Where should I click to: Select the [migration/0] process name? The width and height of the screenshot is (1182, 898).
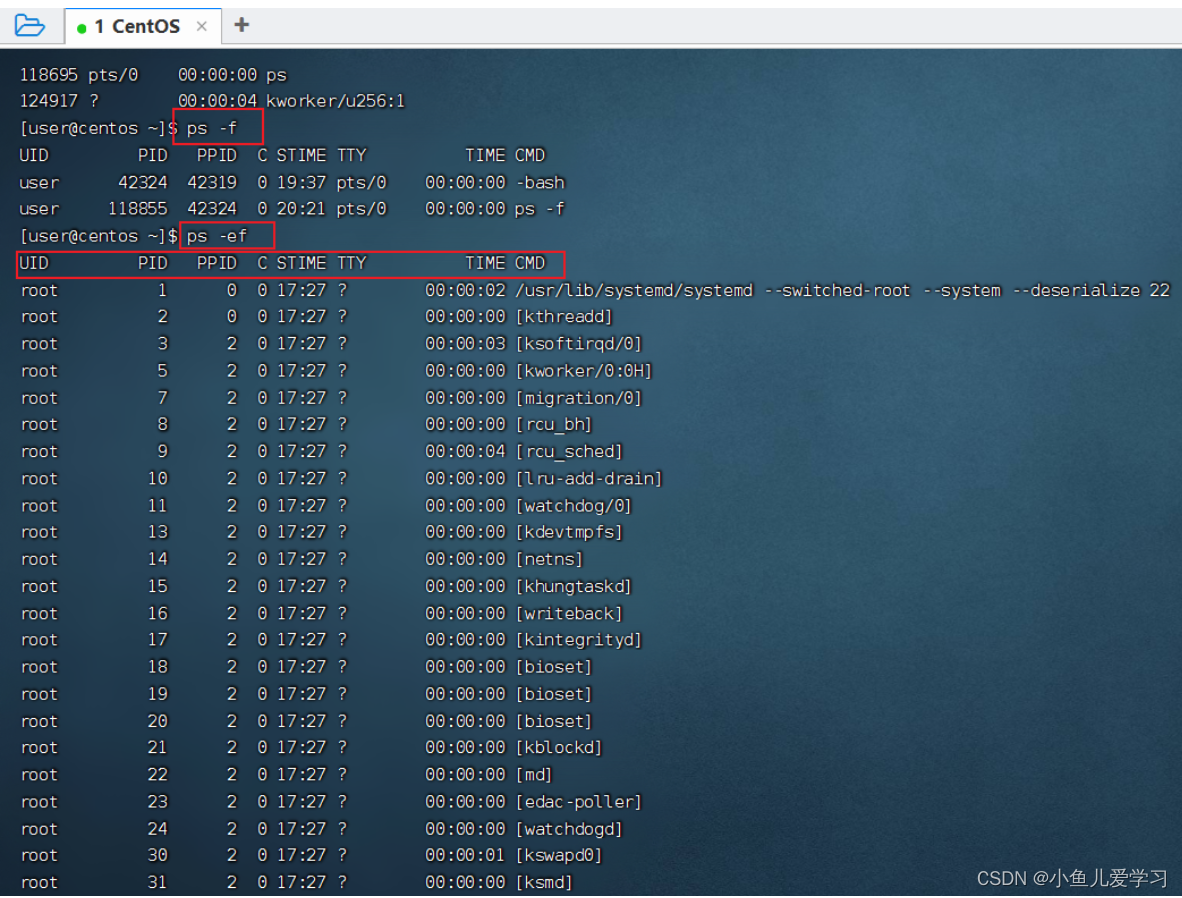[579, 398]
